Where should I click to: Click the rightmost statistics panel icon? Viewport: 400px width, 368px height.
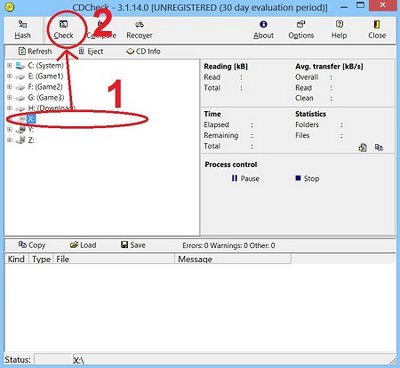379,147
